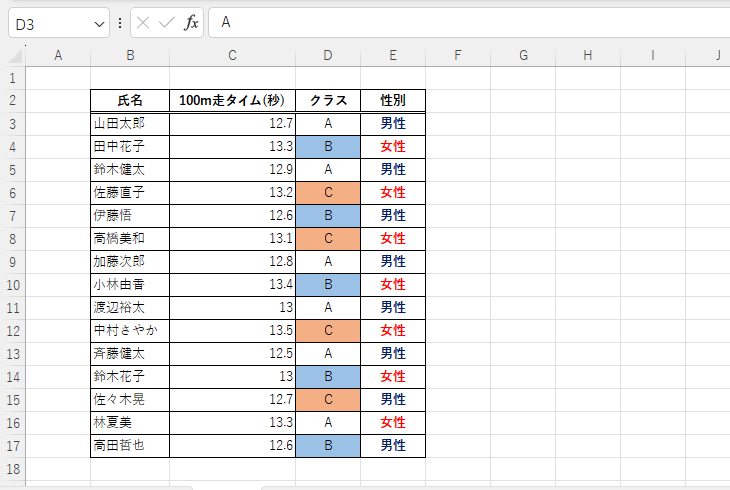Click the time value 13.4 cell
The height and width of the screenshot is (490, 730).
(232, 285)
